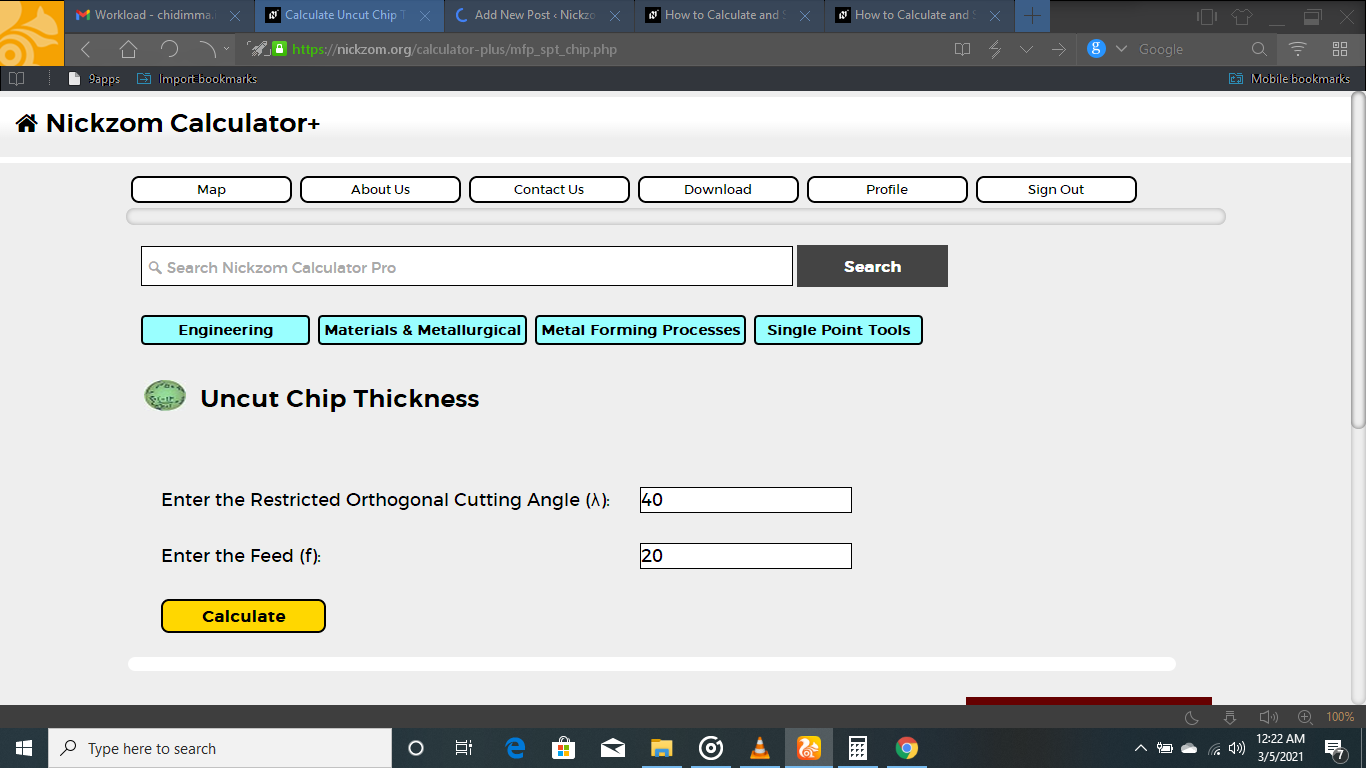Open Microsoft Store from taskbar
Image resolution: width=1366 pixels, height=768 pixels.
pos(564,748)
